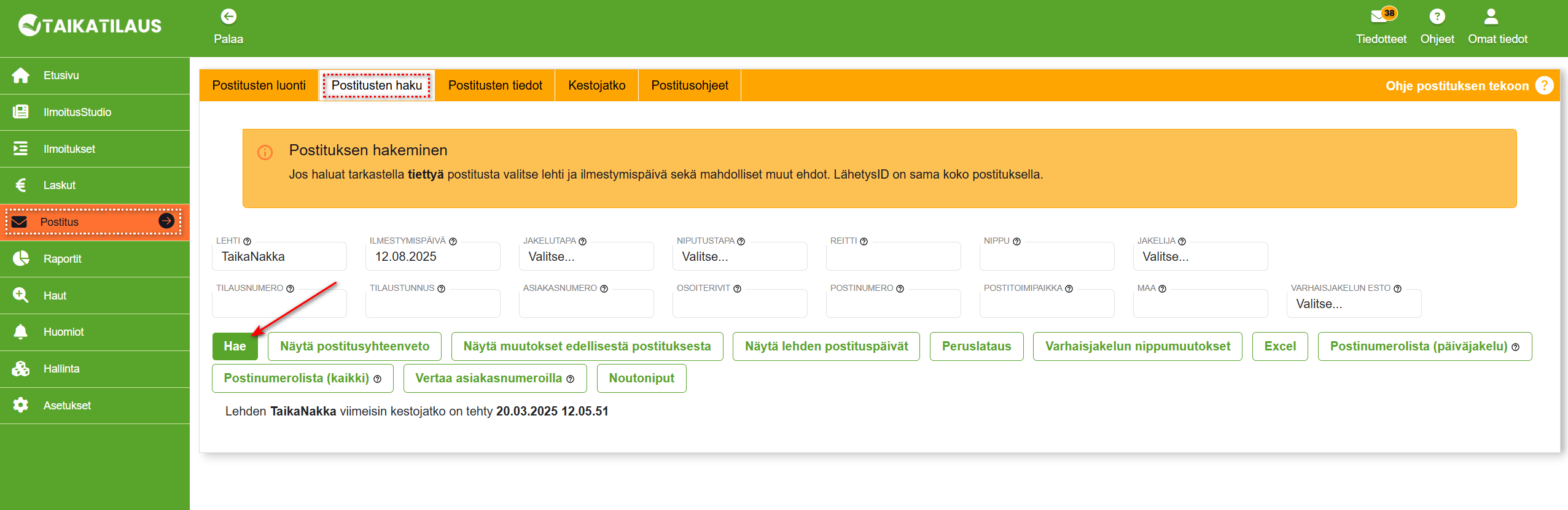Open Omat tiedot user icon
Viewport: 1568px width, 510px height.
1491,17
